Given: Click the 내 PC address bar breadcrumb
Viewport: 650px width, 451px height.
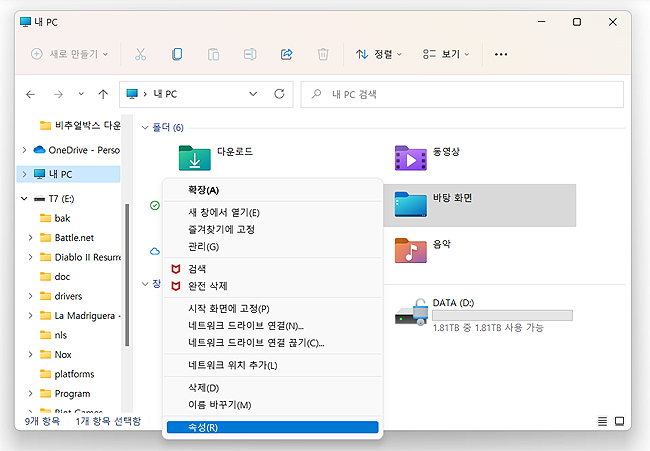Looking at the screenshot, I should [165, 94].
